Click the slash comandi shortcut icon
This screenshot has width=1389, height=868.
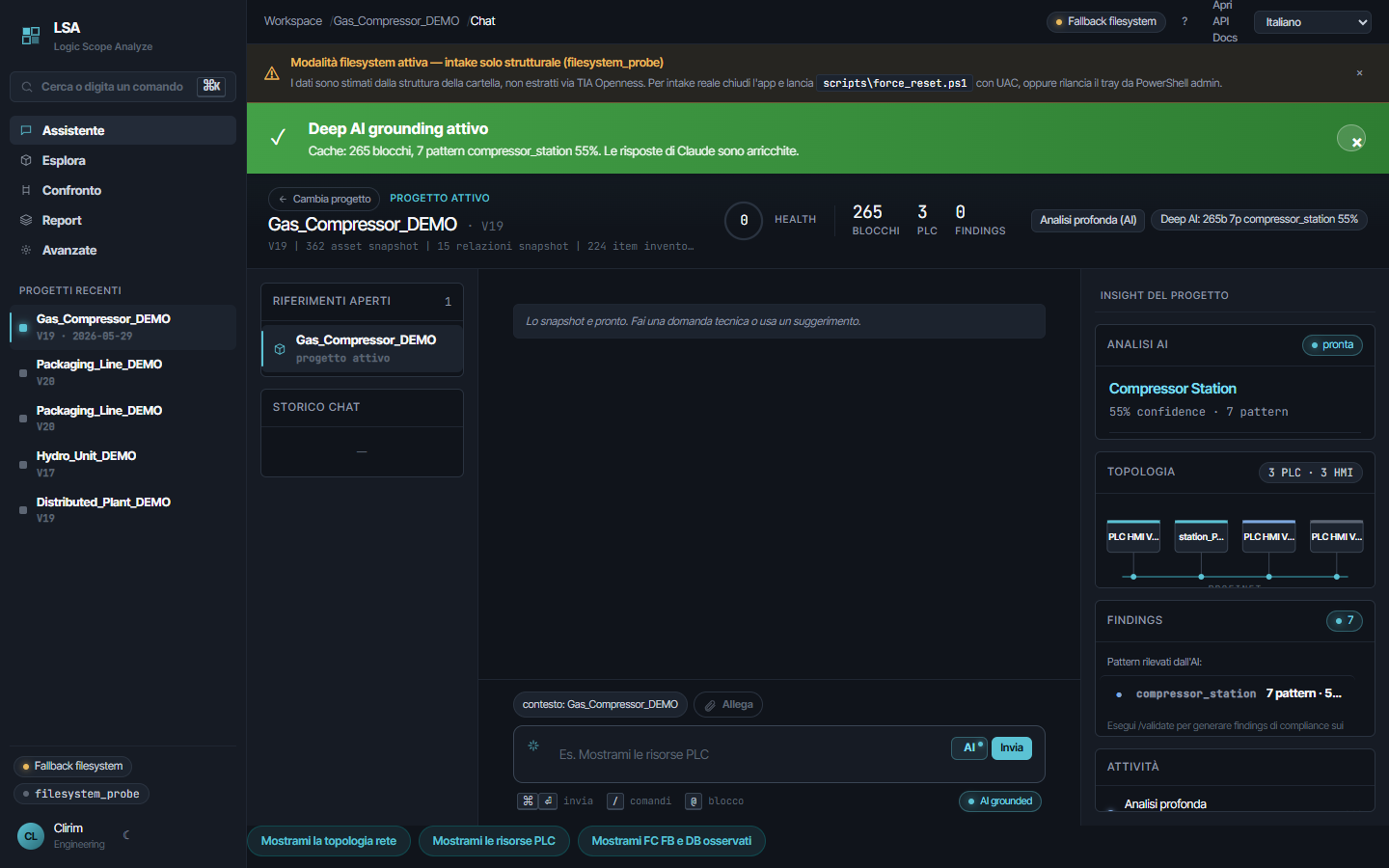coord(615,801)
